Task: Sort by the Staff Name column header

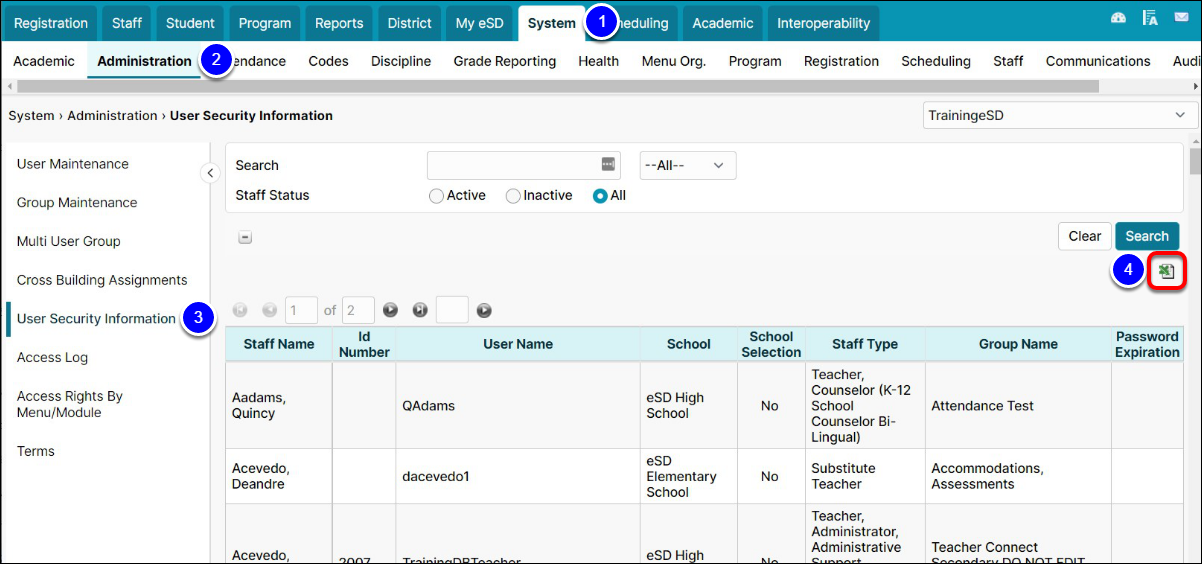Action: tap(279, 344)
